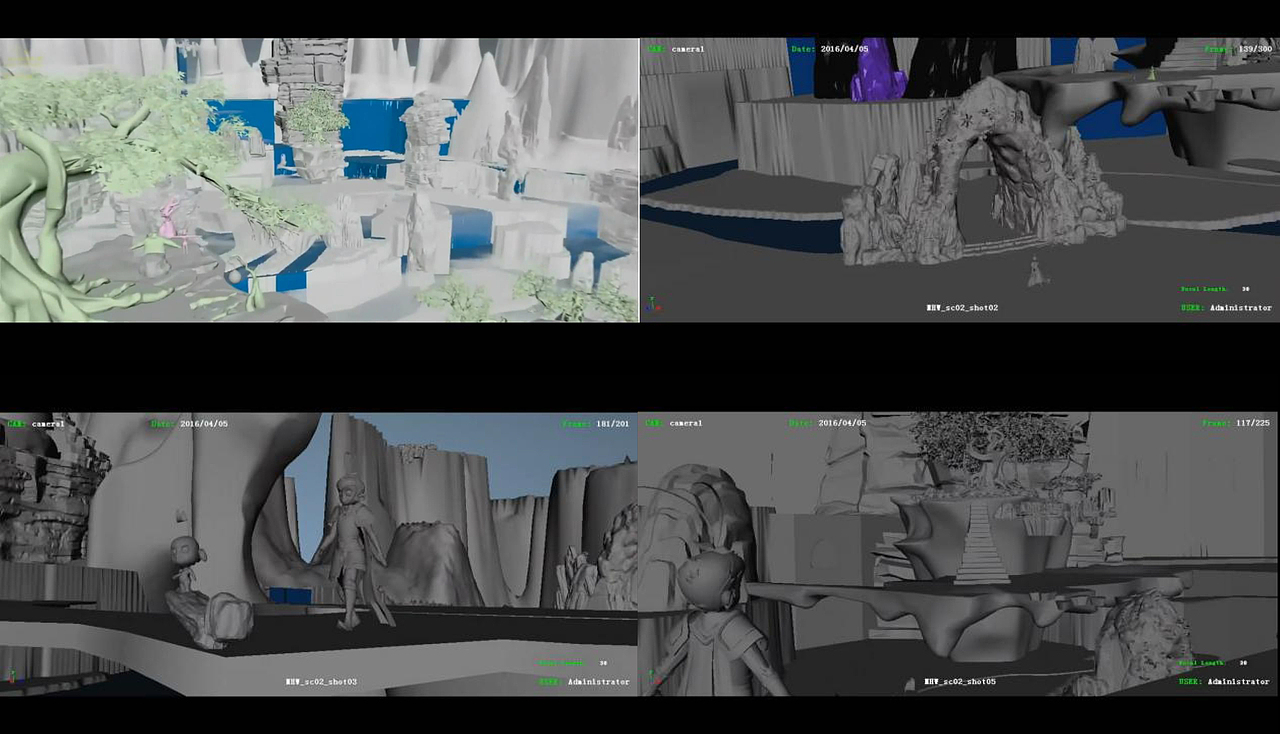Click the frame counter 139/300
The image size is (1280, 734).
(1255, 49)
